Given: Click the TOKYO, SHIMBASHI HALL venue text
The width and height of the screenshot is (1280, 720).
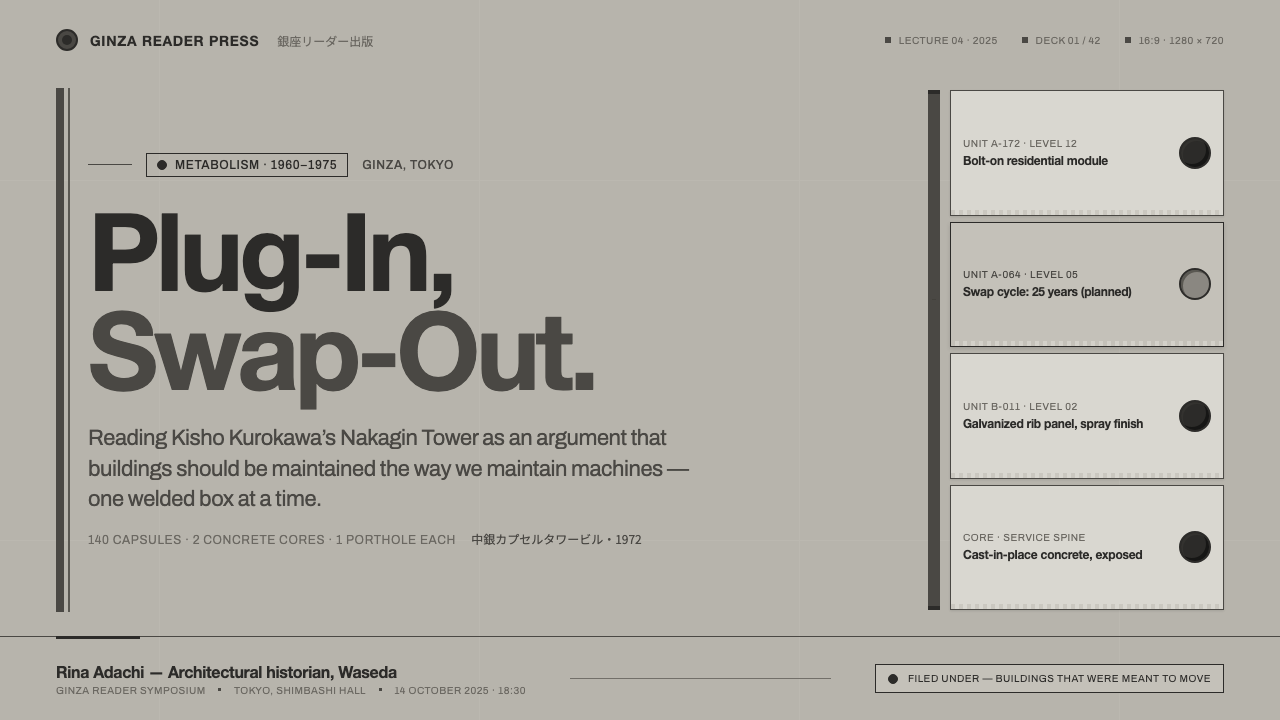Looking at the screenshot, I should click(300, 691).
